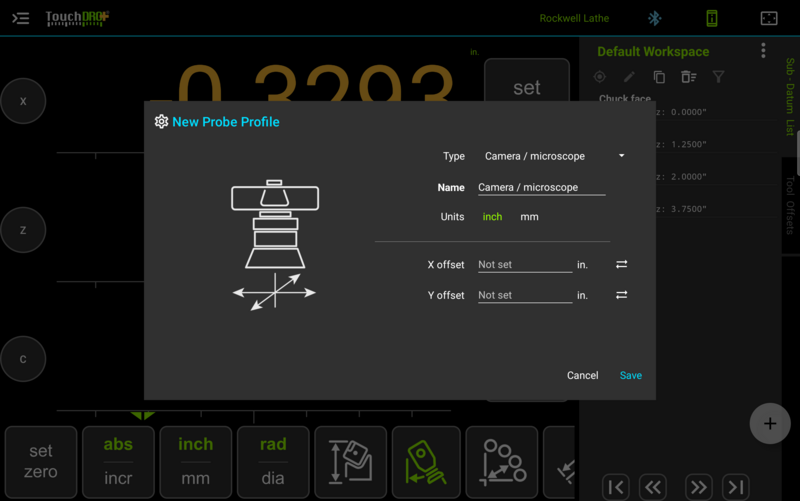Tap the Bluetooth connection icon
The height and width of the screenshot is (501, 800).
click(655, 18)
